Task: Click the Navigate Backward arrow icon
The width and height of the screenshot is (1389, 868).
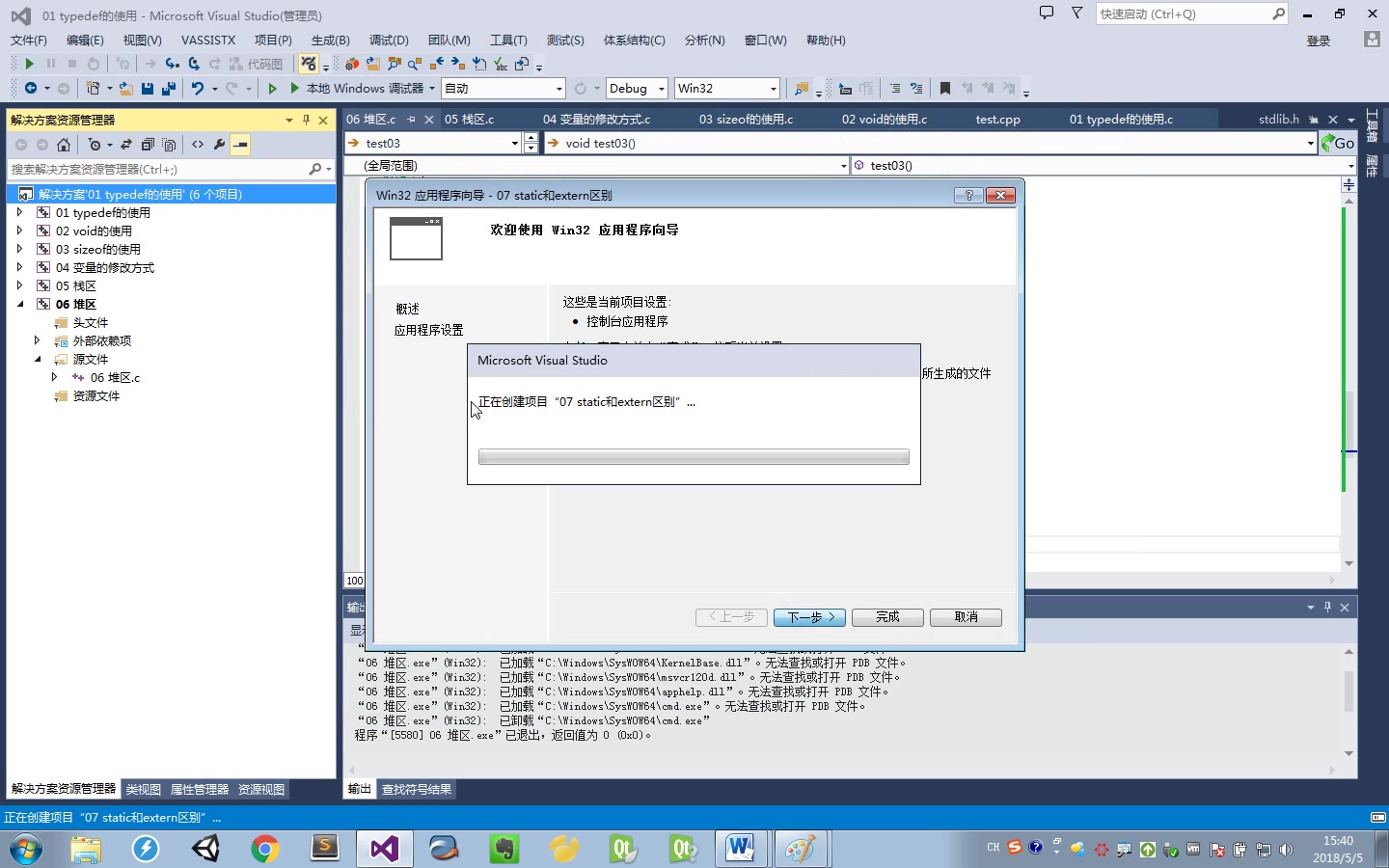Action: (x=31, y=88)
